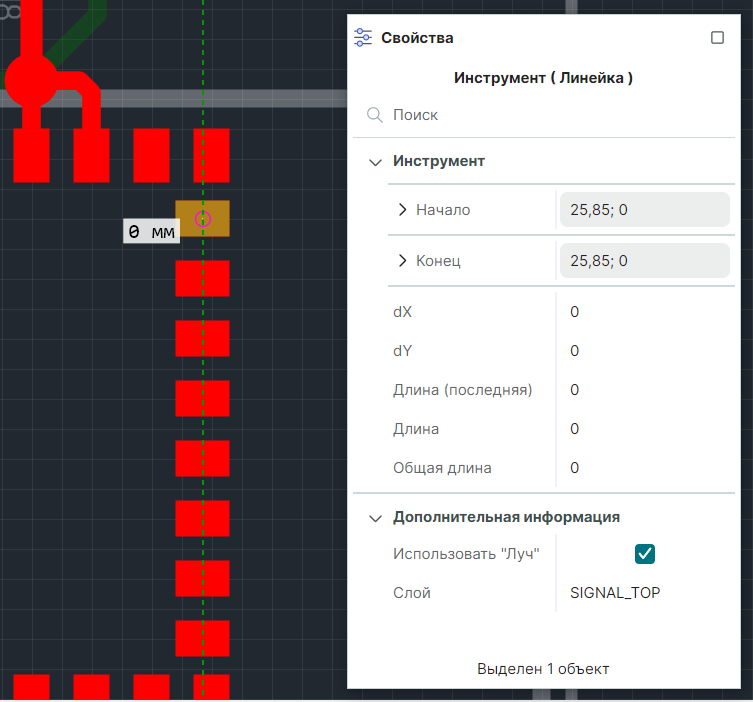753x702 pixels.
Task: Click the red pad directly below orange pad
Action: (x=202, y=278)
